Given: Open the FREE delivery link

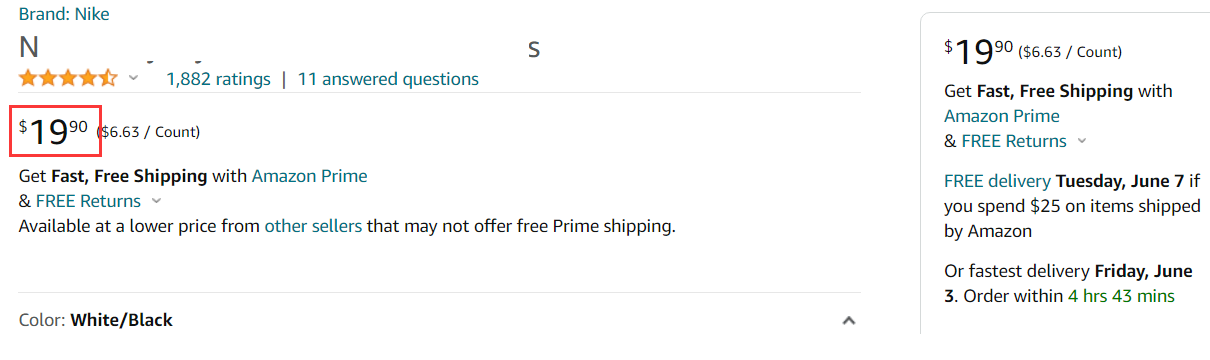Looking at the screenshot, I should click(x=997, y=181).
